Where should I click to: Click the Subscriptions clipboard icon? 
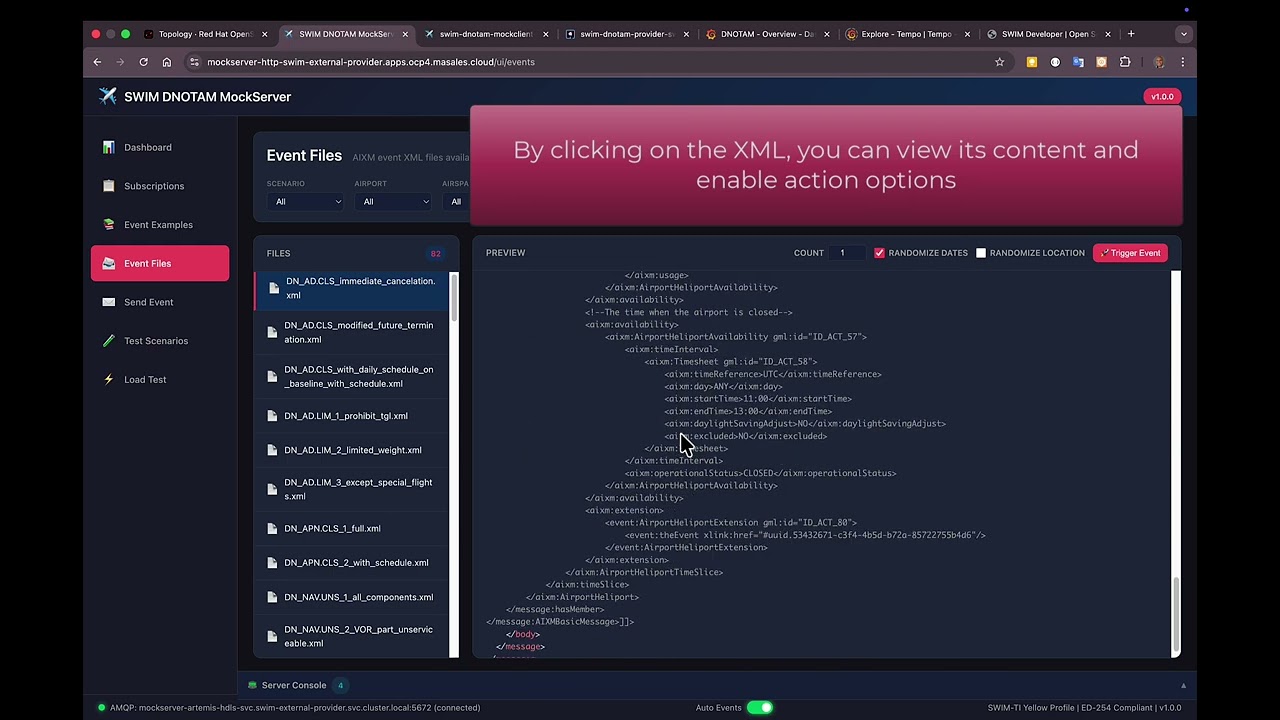pyautogui.click(x=108, y=186)
